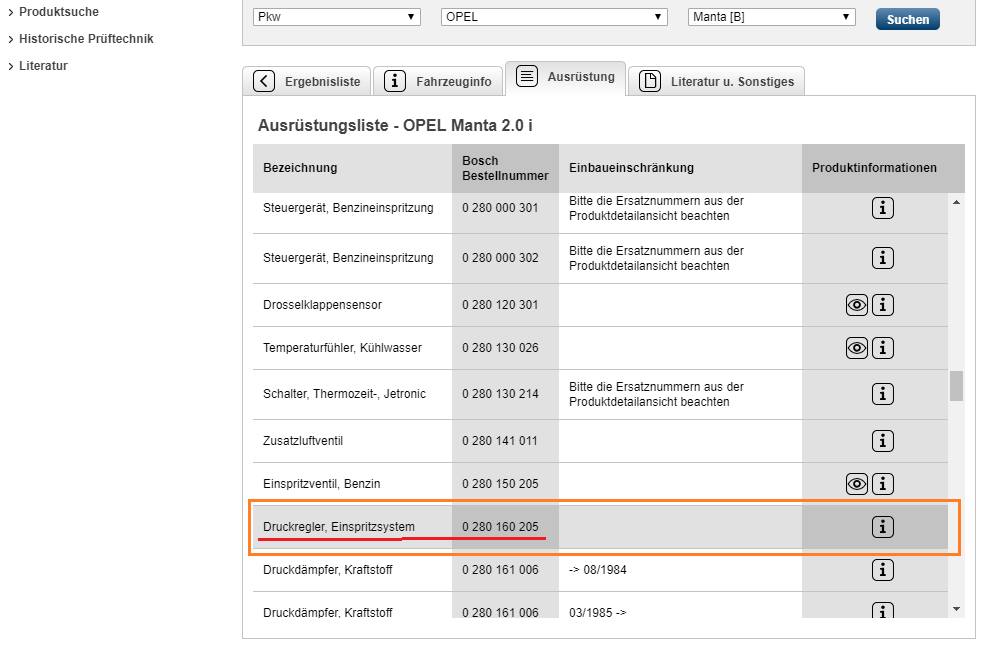Open info for Druckdämpfer 03/1985 -> row
Screen dimensions: 984x648
click(882, 610)
